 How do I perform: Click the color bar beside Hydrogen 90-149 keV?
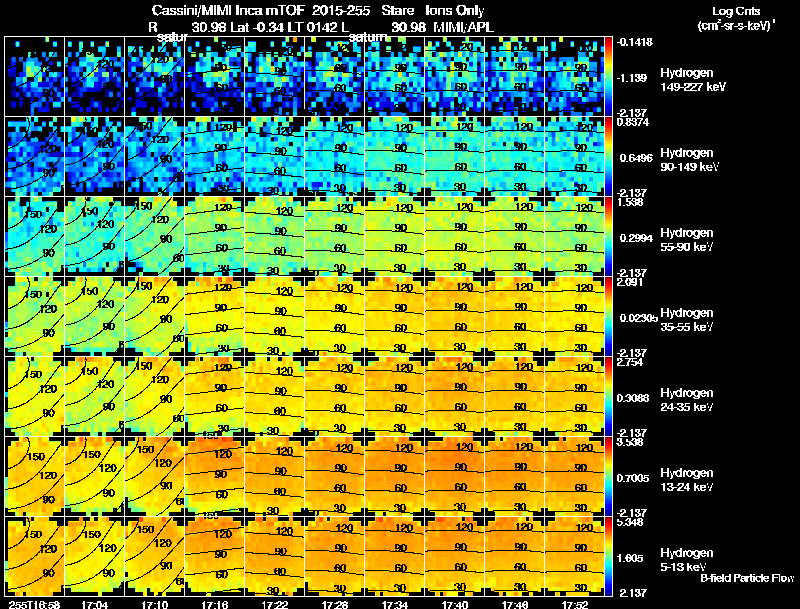(608, 156)
